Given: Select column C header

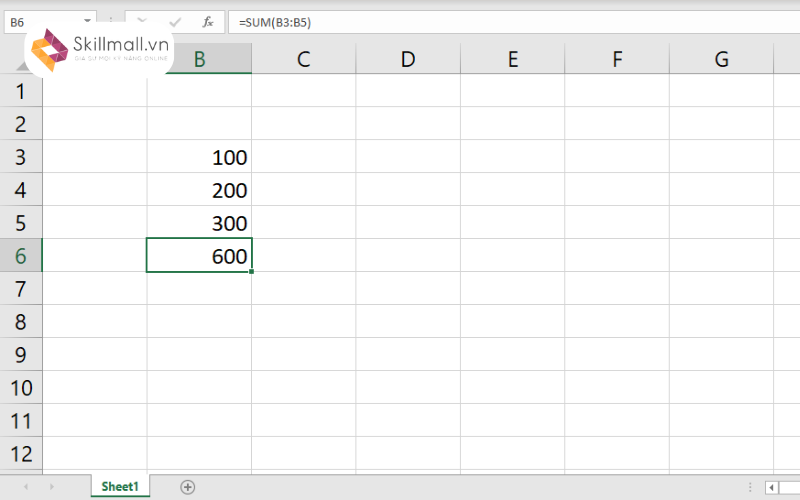Looking at the screenshot, I should click(304, 59).
